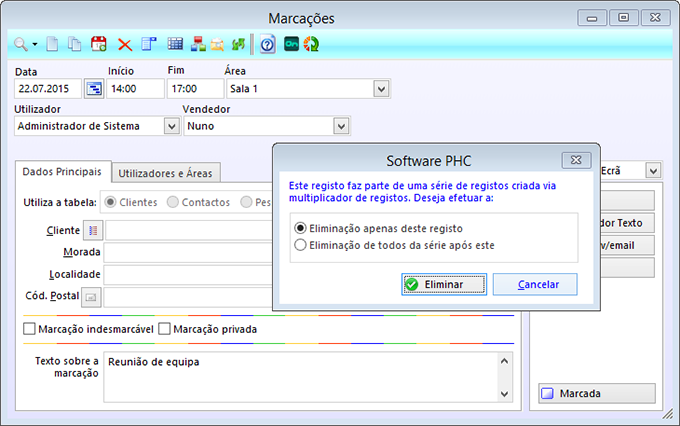680x426 pixels.
Task: Open the date picker beside the Data field
Action: (x=94, y=89)
